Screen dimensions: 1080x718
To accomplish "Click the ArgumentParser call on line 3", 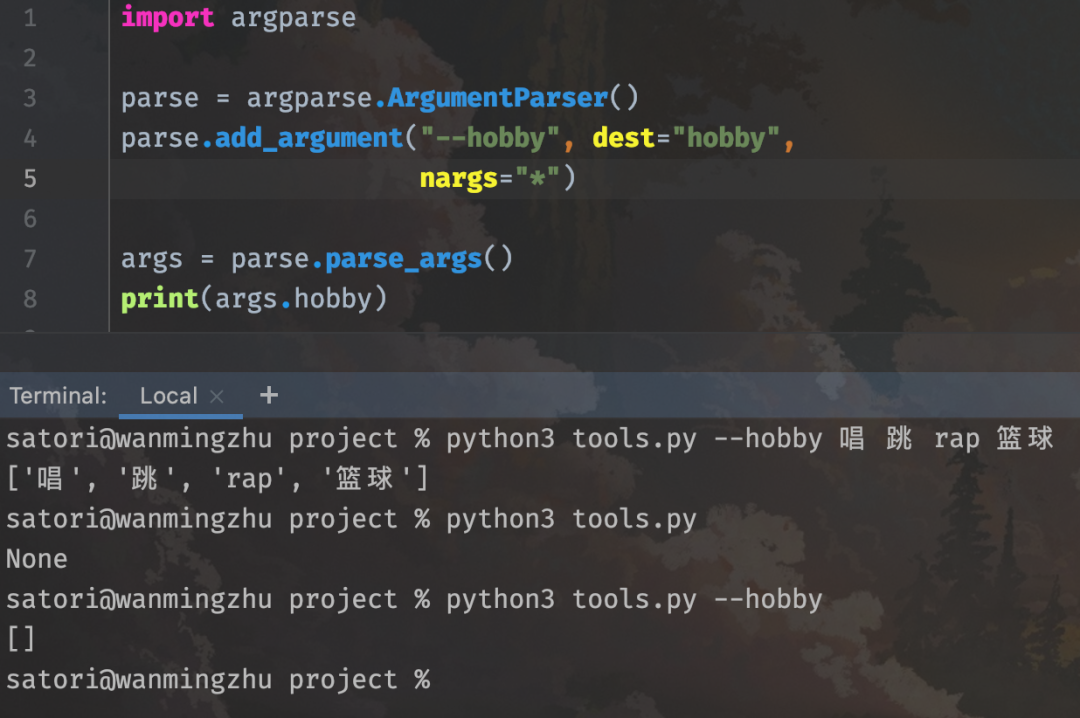I will click(497, 97).
